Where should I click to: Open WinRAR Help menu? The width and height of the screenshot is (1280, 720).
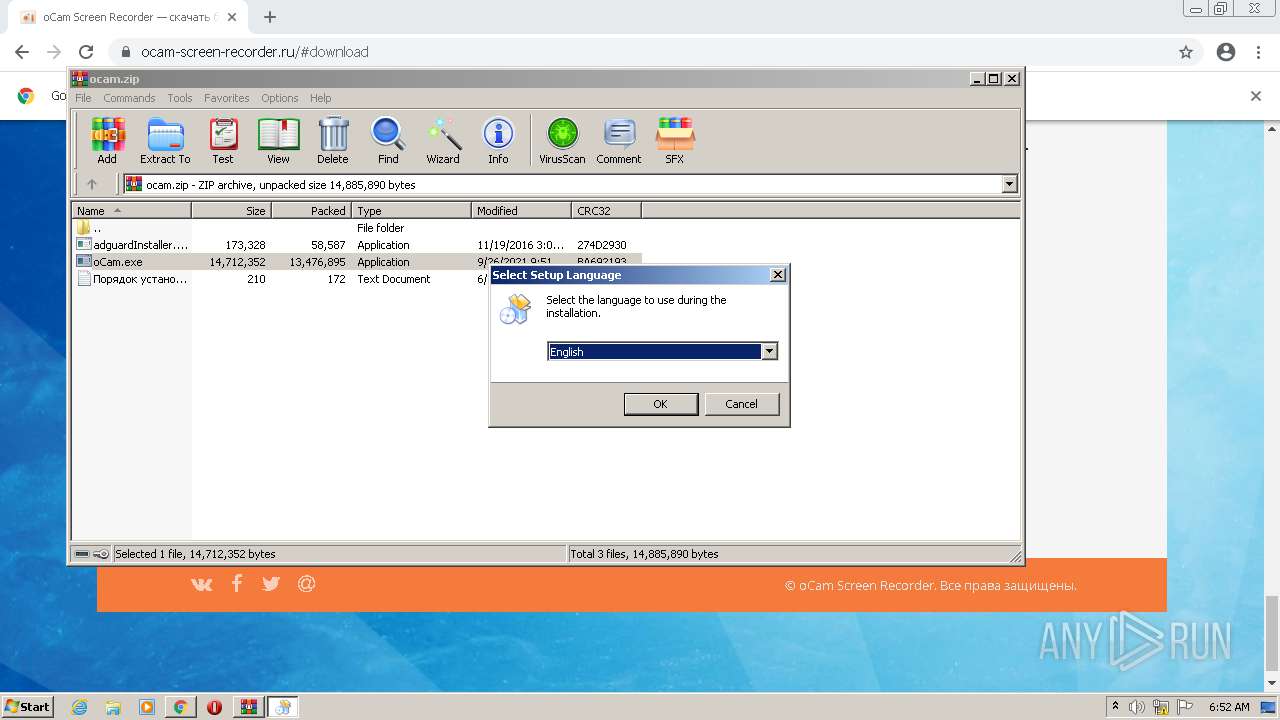click(x=320, y=98)
